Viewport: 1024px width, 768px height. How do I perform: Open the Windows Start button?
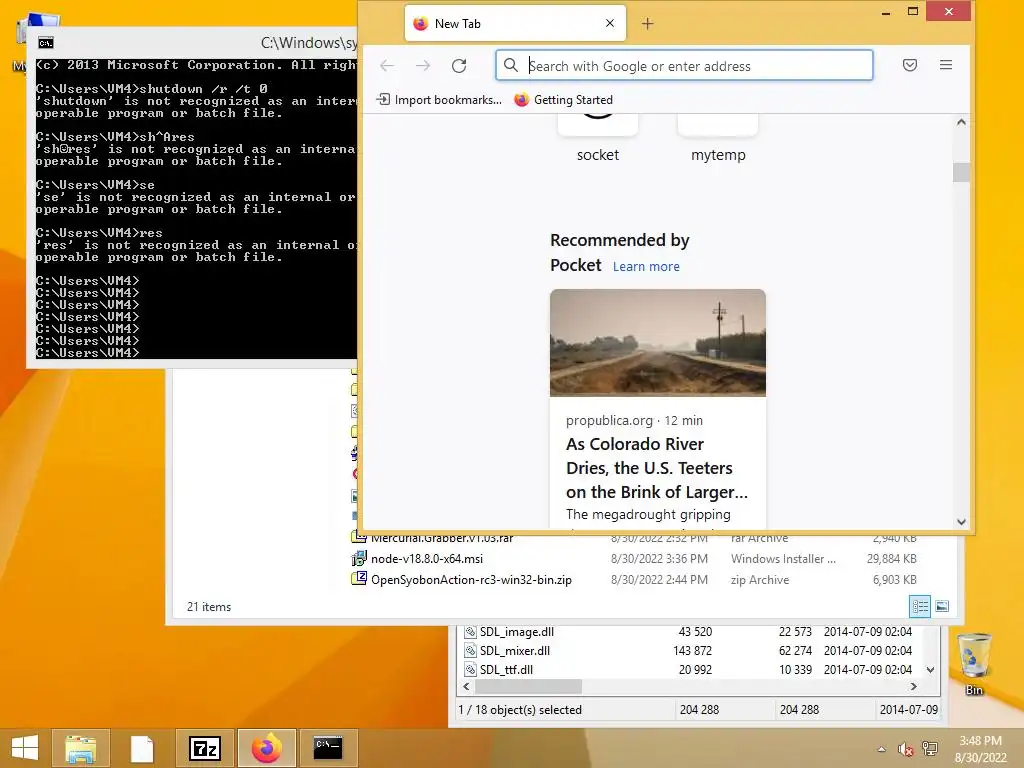[x=25, y=748]
